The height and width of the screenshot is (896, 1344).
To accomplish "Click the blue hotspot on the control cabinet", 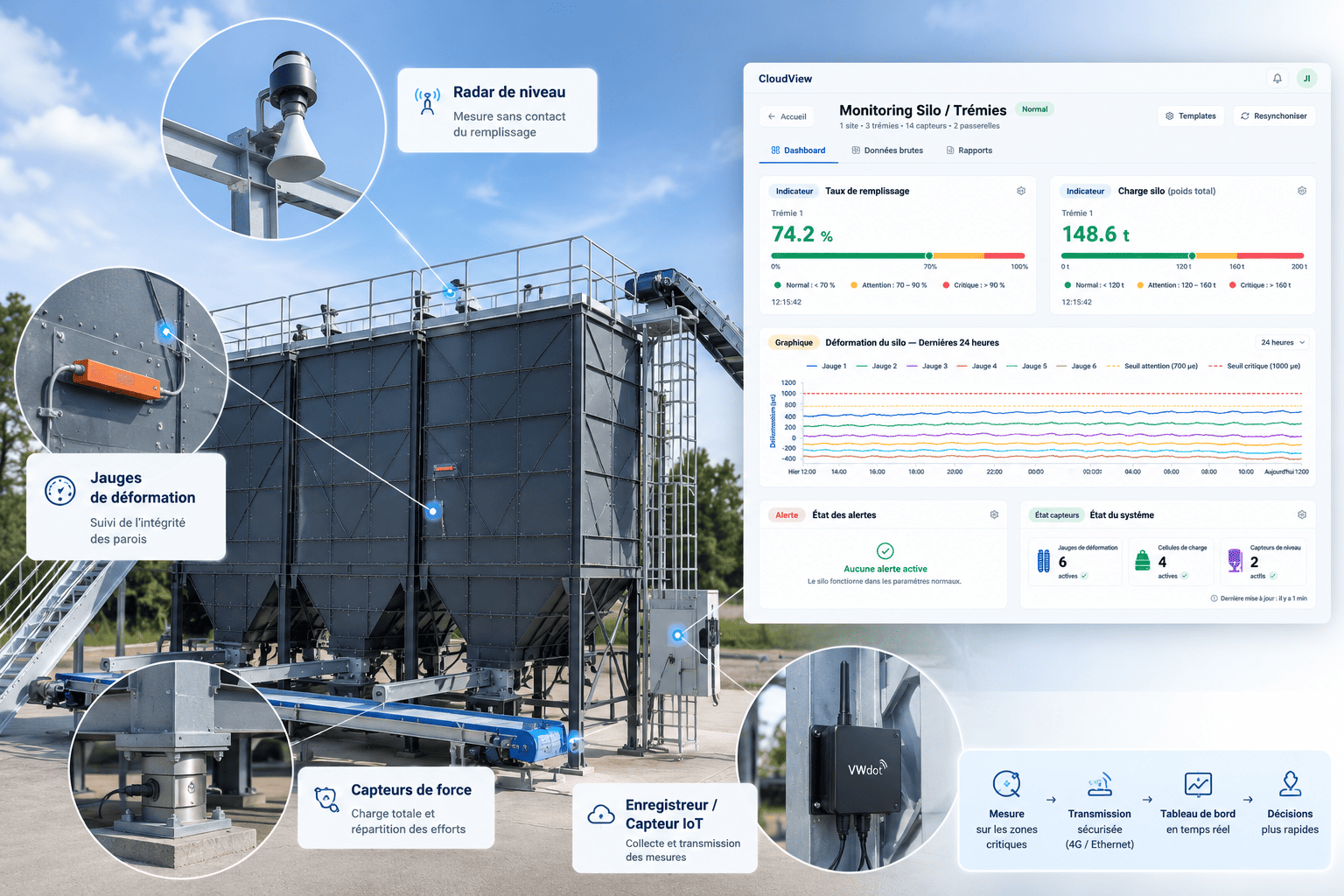I will tap(677, 635).
